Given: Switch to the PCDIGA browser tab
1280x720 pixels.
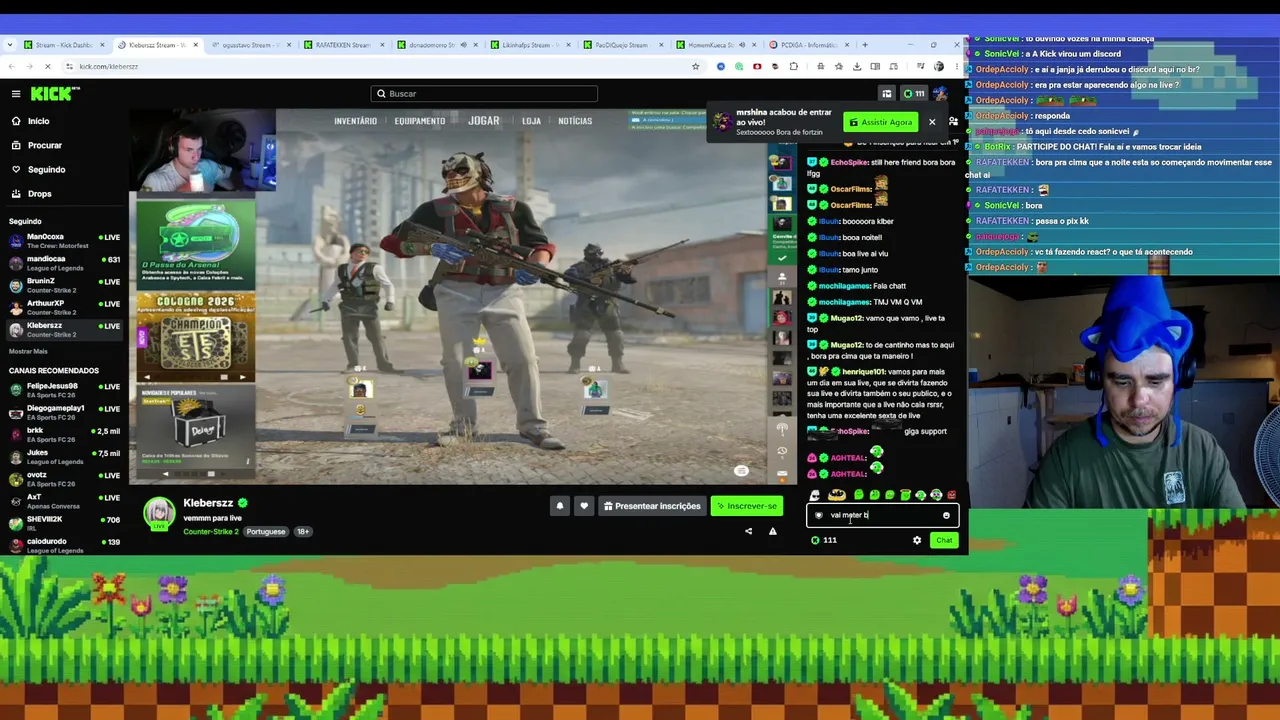Looking at the screenshot, I should tap(807, 45).
